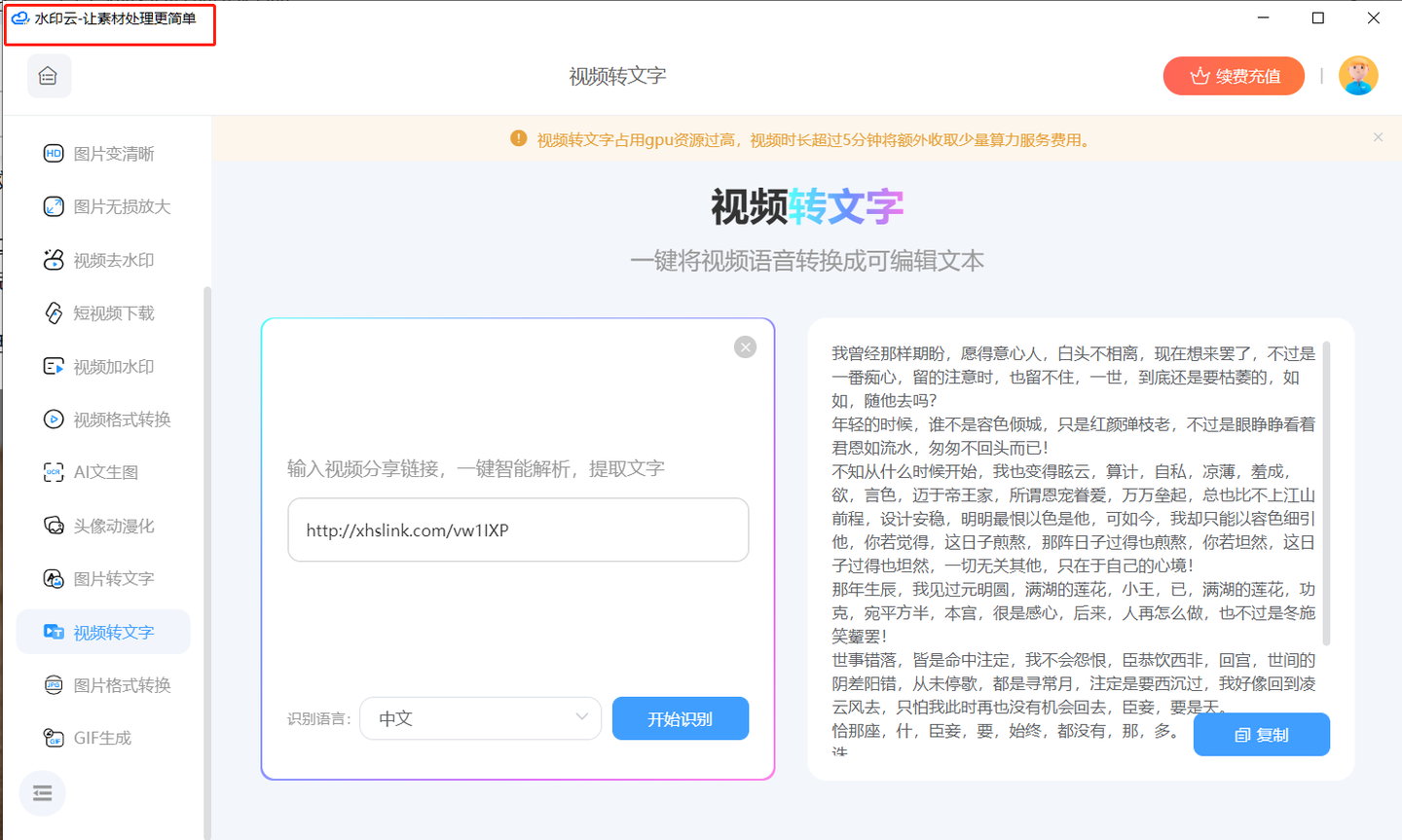The height and width of the screenshot is (840, 1402).
Task: Select 图片变清晰 menu label
Action: click(114, 154)
